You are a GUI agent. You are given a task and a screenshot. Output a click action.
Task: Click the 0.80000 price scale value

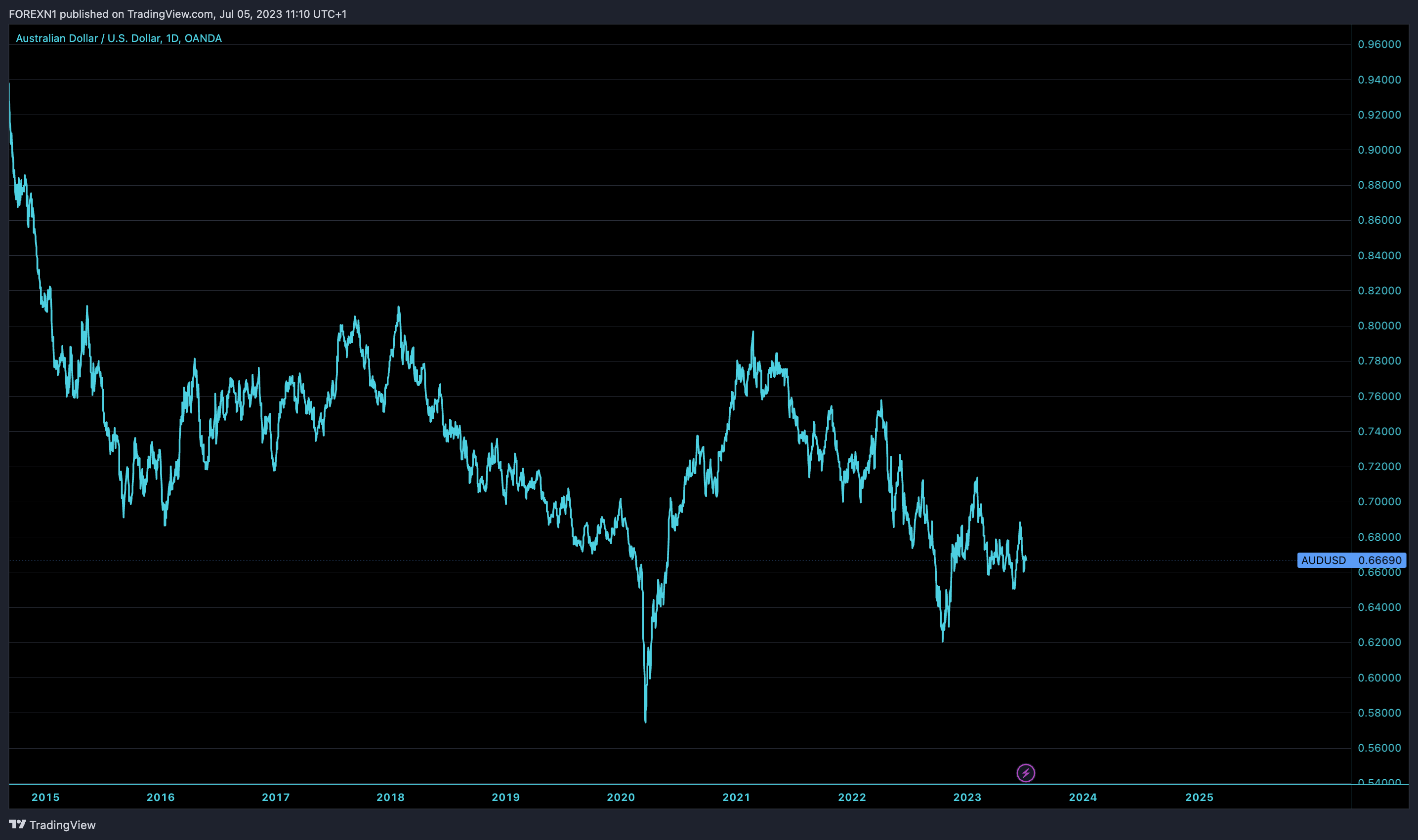tap(1379, 325)
